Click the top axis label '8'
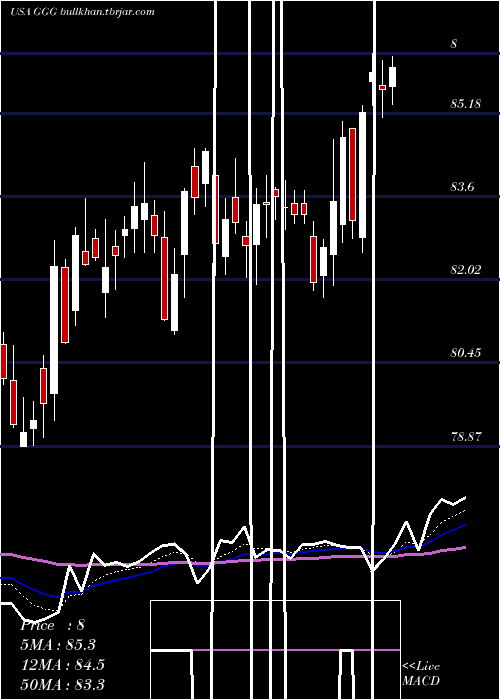500x700 pixels. pos(454,44)
